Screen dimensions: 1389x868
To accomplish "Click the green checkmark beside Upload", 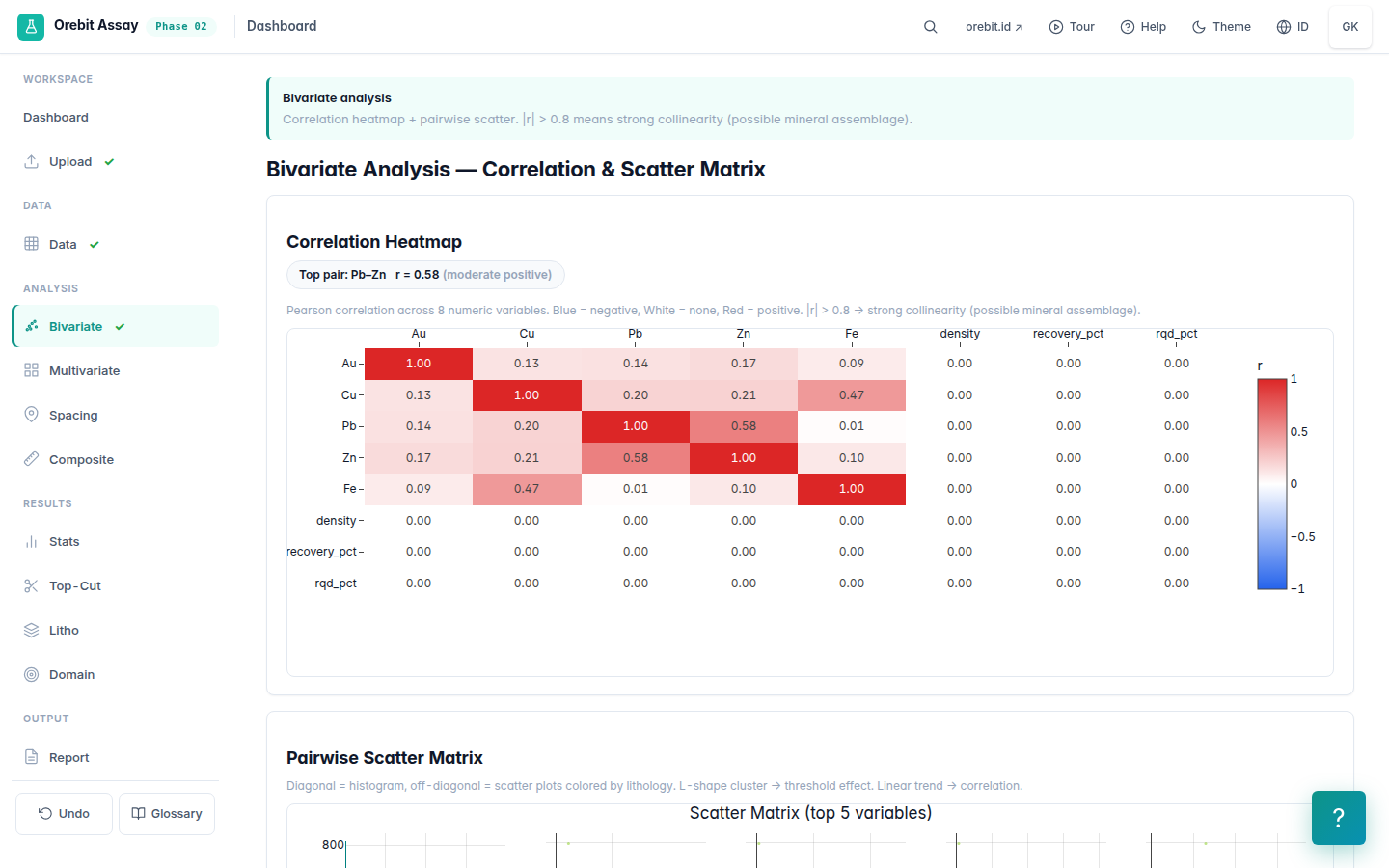I will (x=109, y=162).
